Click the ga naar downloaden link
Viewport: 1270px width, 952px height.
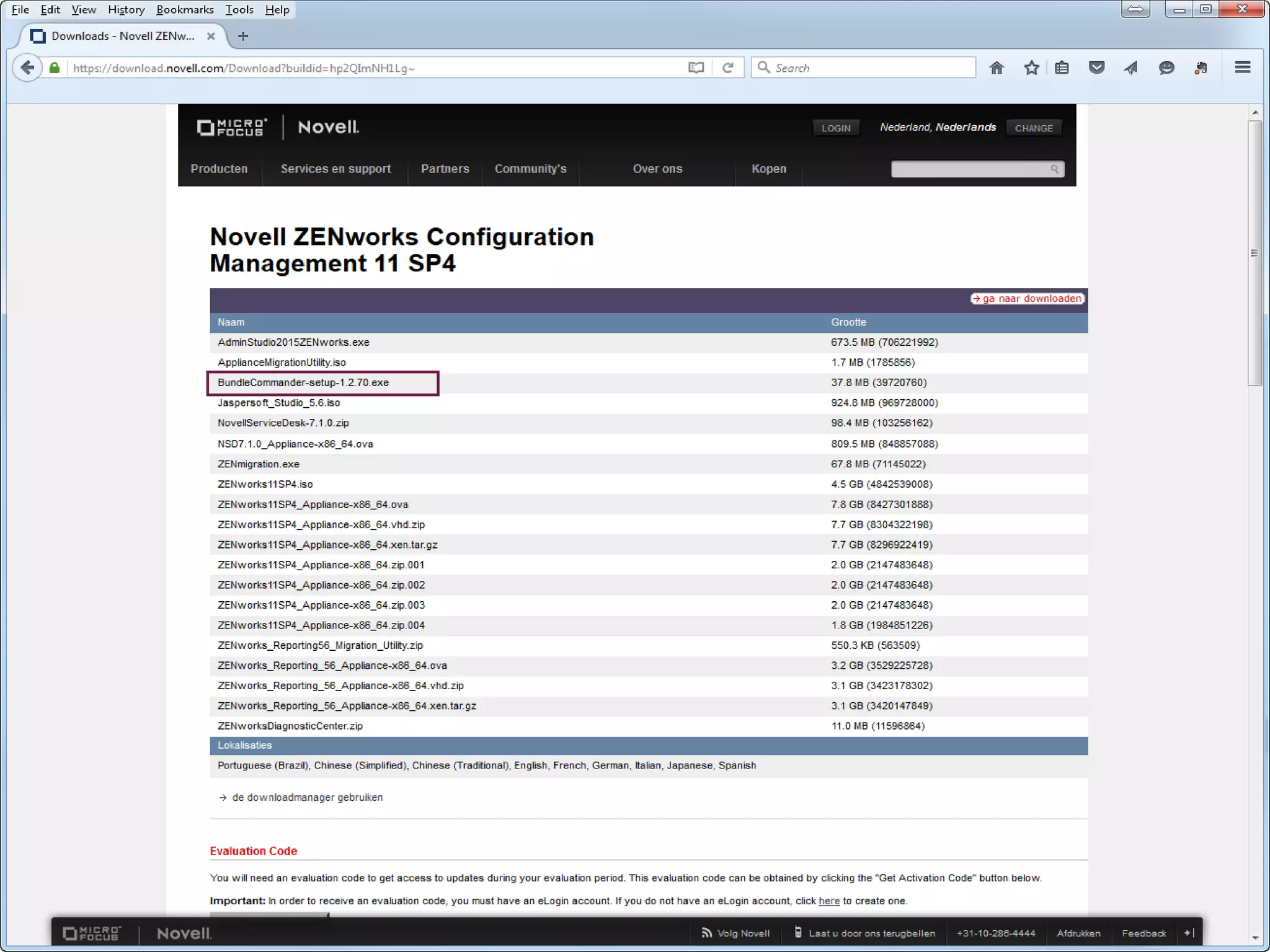coord(1028,299)
